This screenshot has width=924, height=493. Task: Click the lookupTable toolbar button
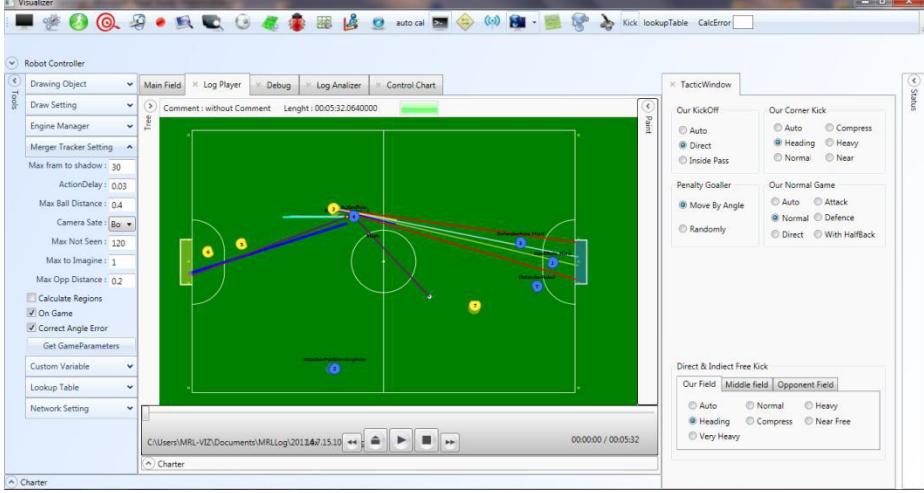[665, 23]
